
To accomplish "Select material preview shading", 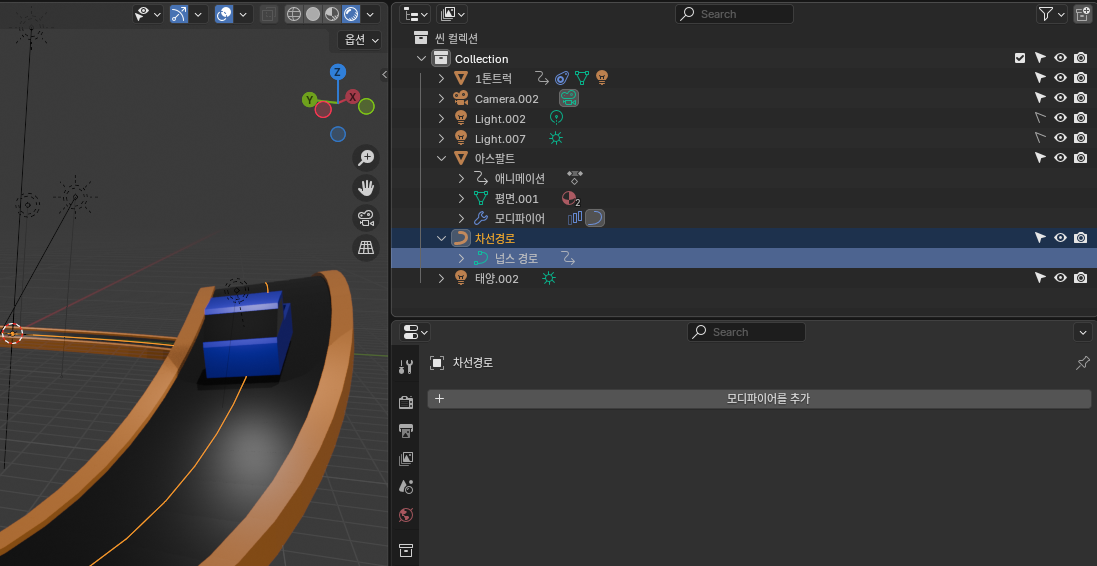I will [332, 14].
